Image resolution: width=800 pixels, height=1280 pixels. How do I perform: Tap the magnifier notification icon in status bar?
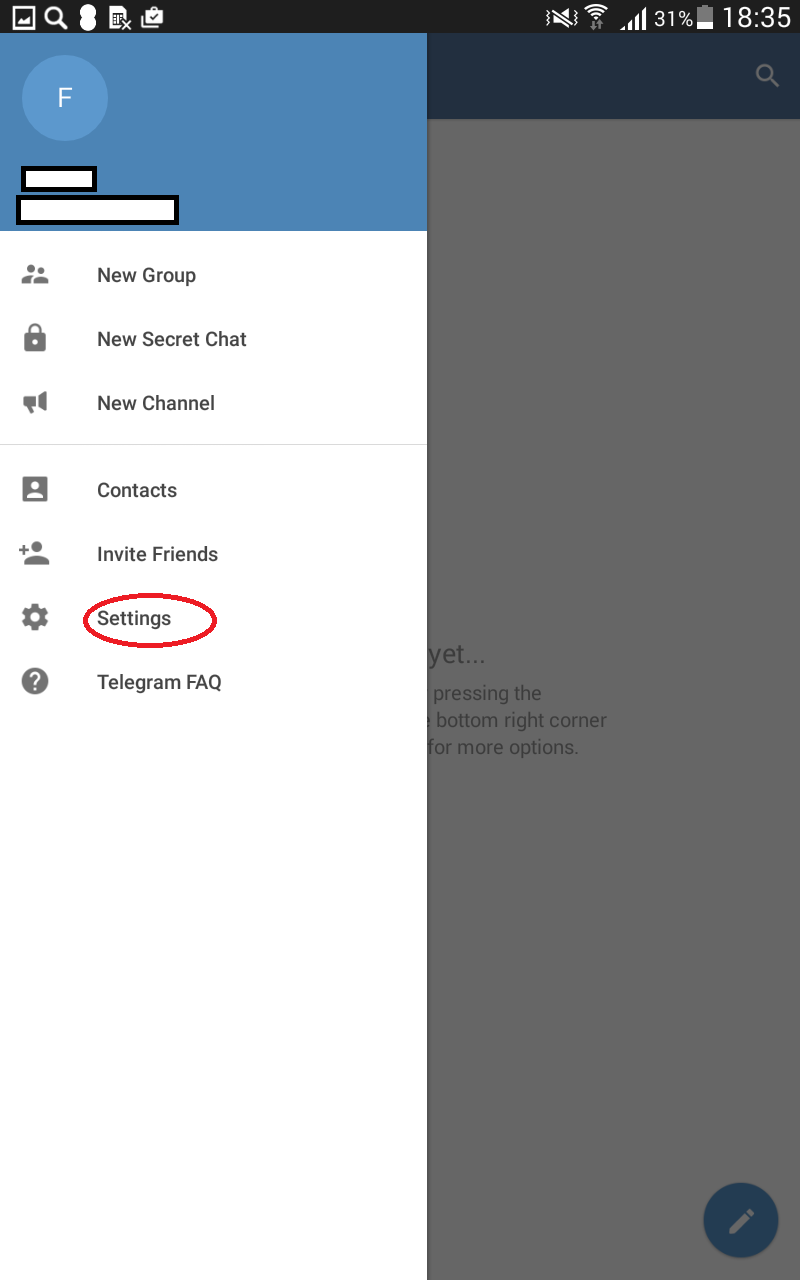pos(56,17)
